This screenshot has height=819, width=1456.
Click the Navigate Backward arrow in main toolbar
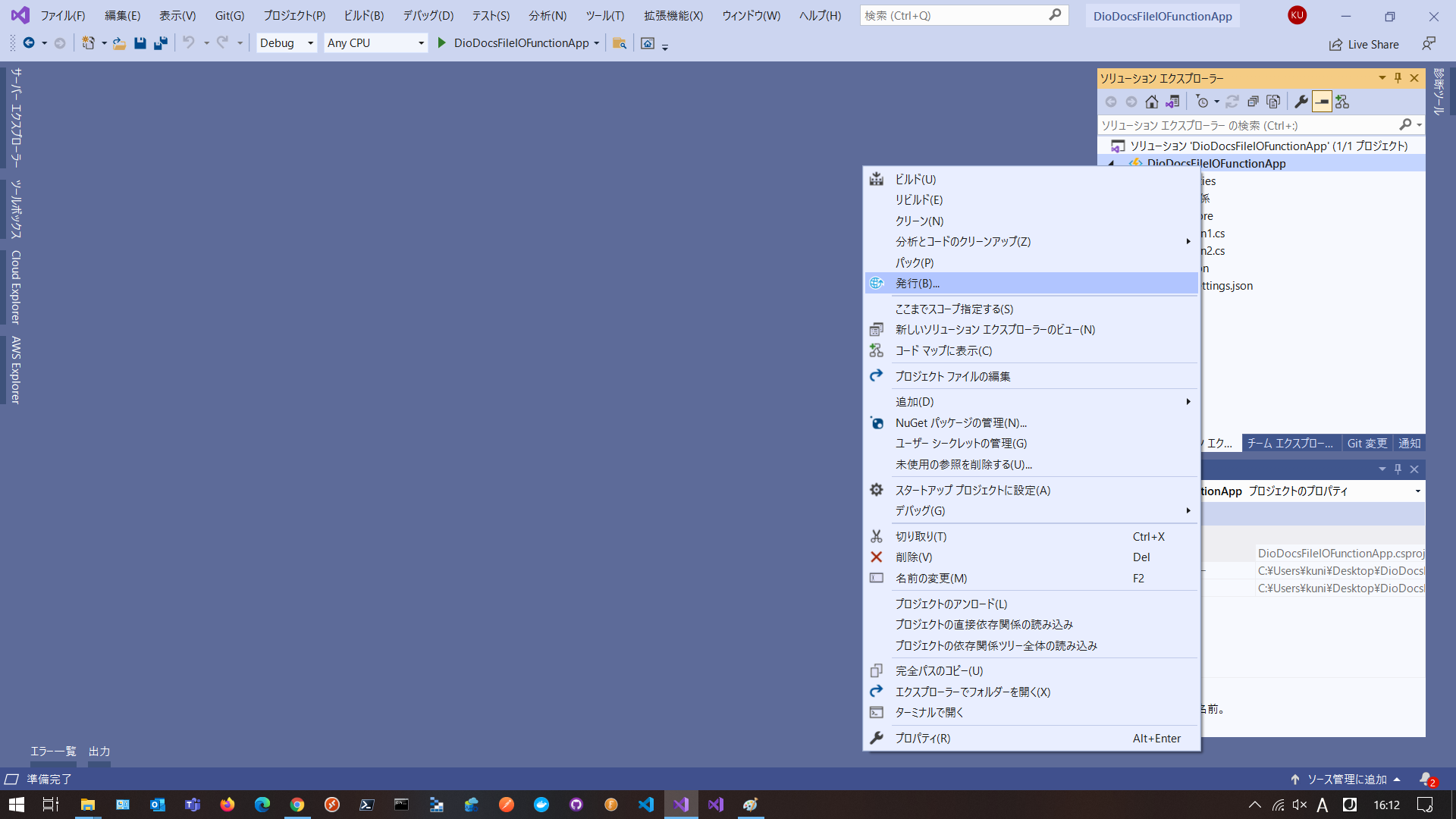[29, 43]
